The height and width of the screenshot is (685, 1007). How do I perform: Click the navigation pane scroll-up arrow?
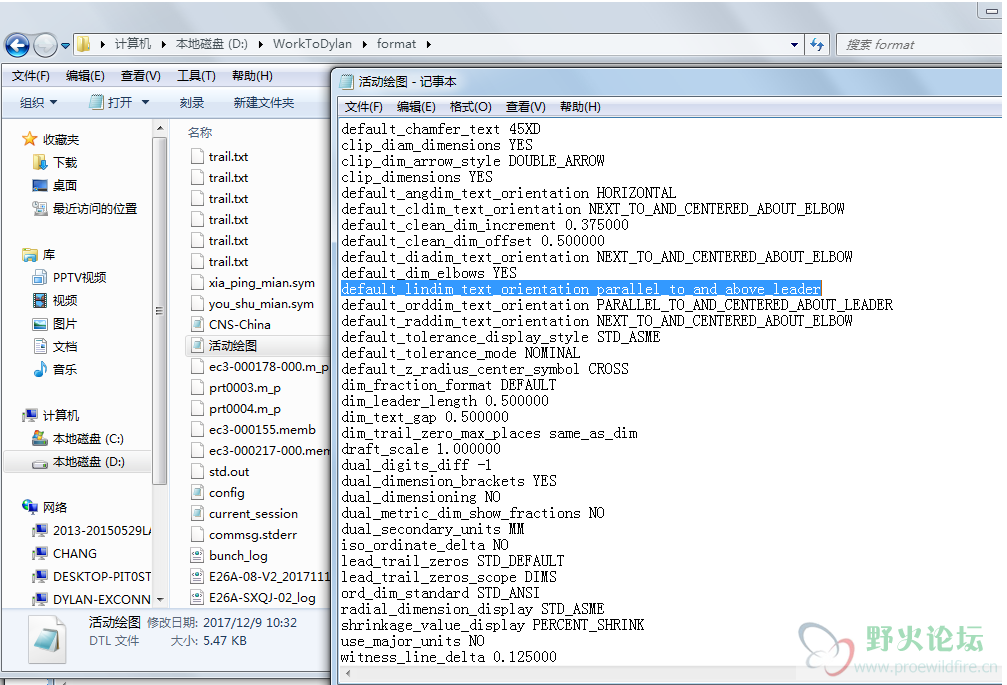pos(159,129)
